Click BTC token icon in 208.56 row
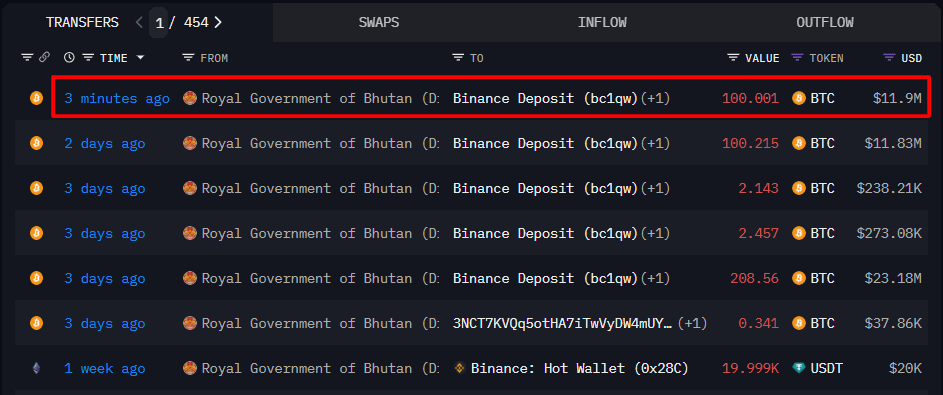This screenshot has width=943, height=395. (x=799, y=278)
